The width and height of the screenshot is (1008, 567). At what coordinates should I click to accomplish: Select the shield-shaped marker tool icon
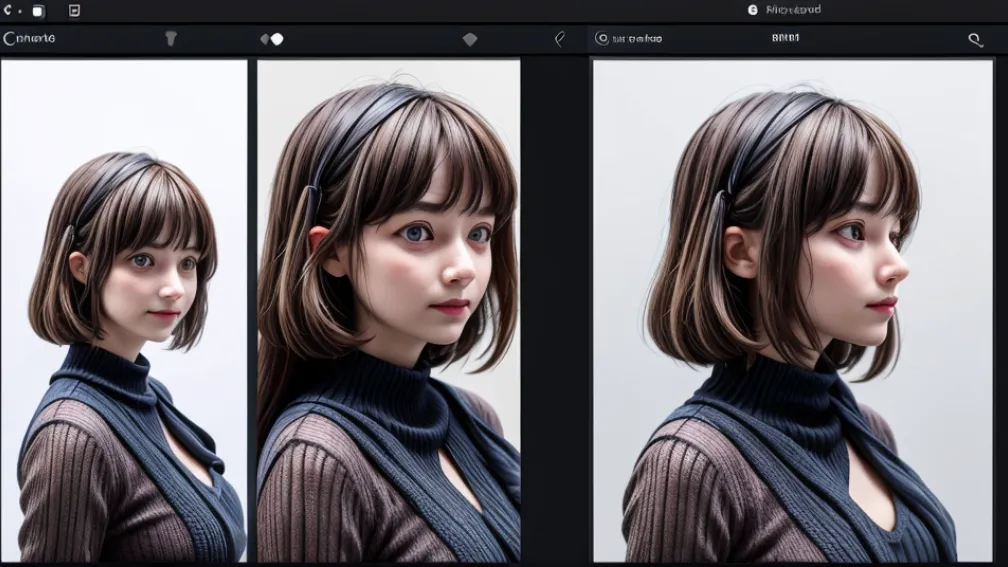click(170, 39)
